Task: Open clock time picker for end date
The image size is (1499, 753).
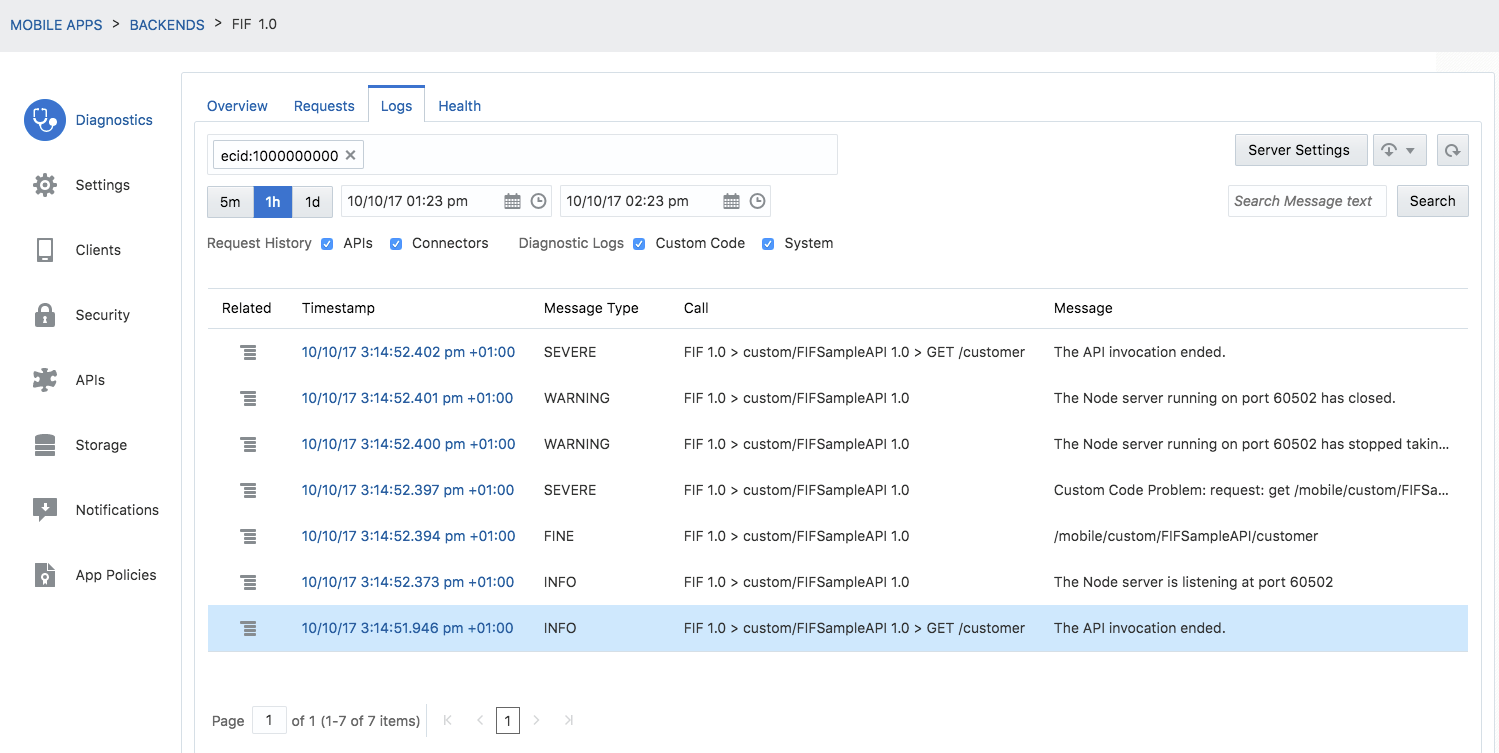Action: [x=758, y=201]
